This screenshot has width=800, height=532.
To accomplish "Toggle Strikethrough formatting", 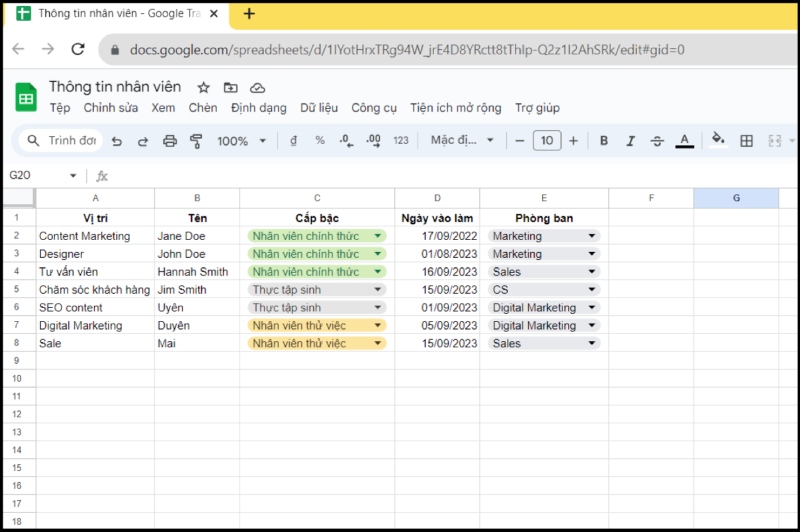I will [657, 141].
